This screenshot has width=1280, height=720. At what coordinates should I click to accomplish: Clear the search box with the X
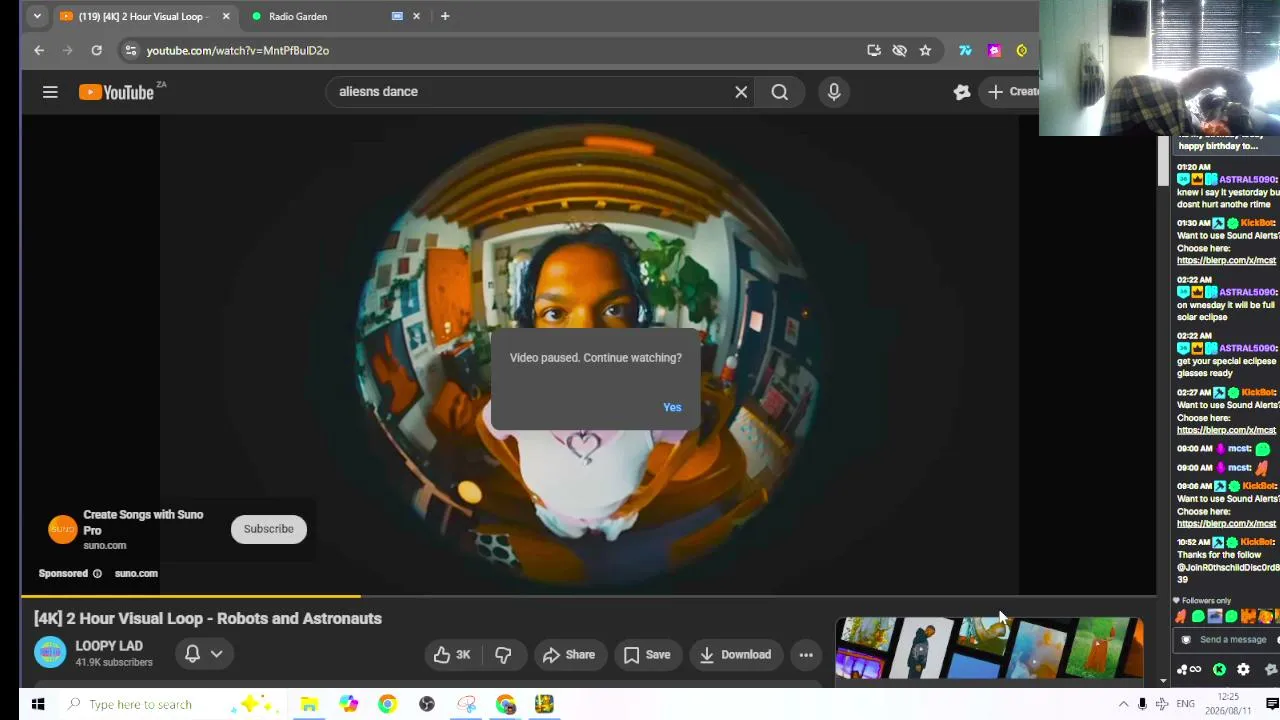pos(741,92)
